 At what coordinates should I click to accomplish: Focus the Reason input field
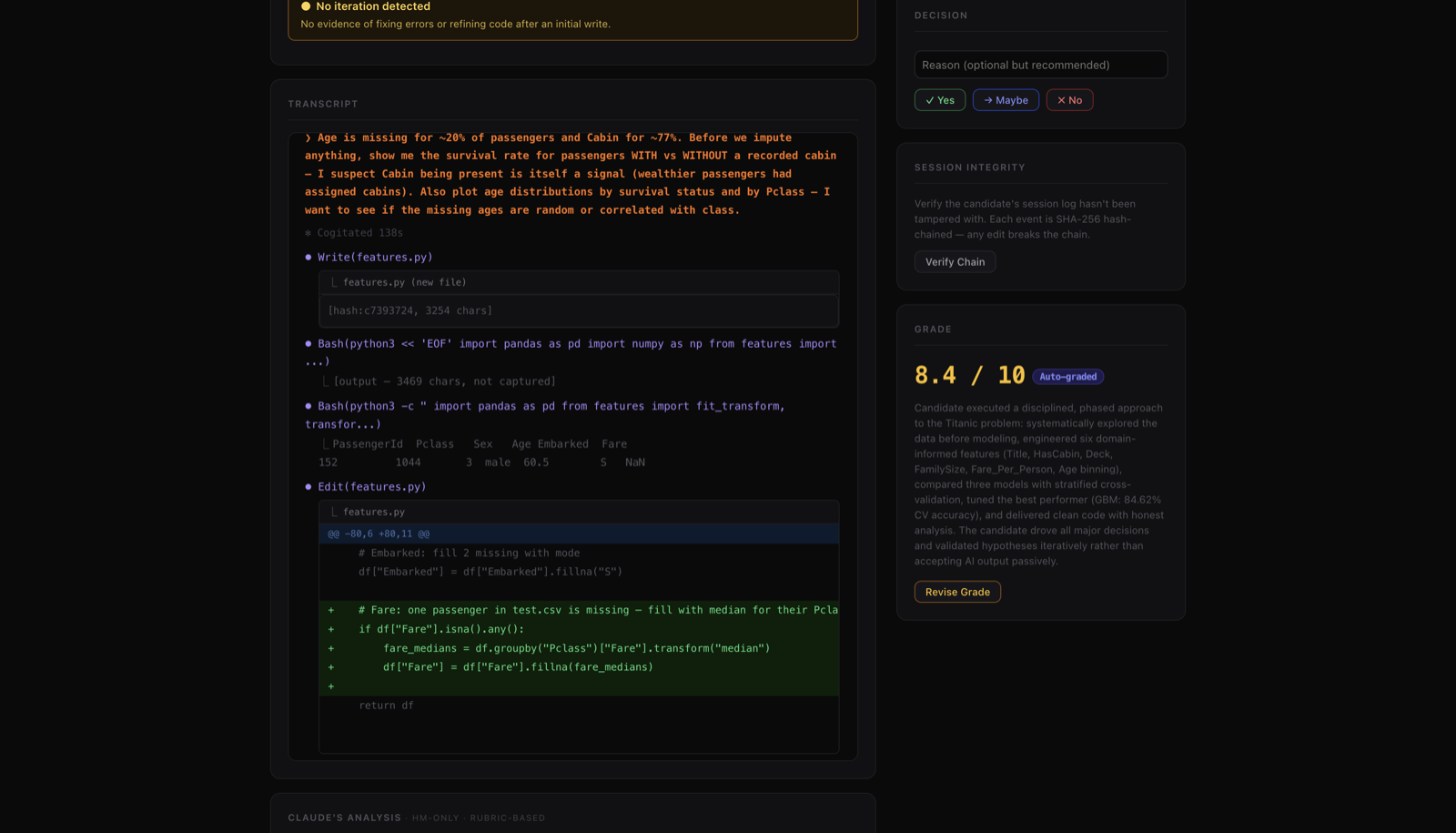1040,65
